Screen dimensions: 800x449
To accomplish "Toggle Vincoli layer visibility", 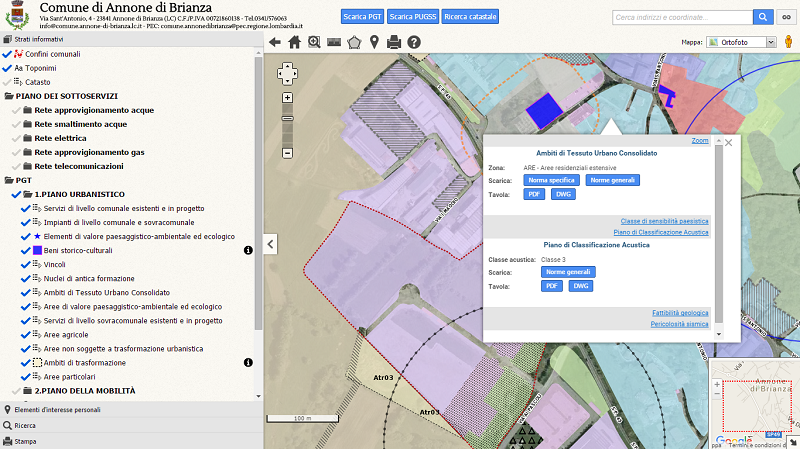I will click(26, 265).
